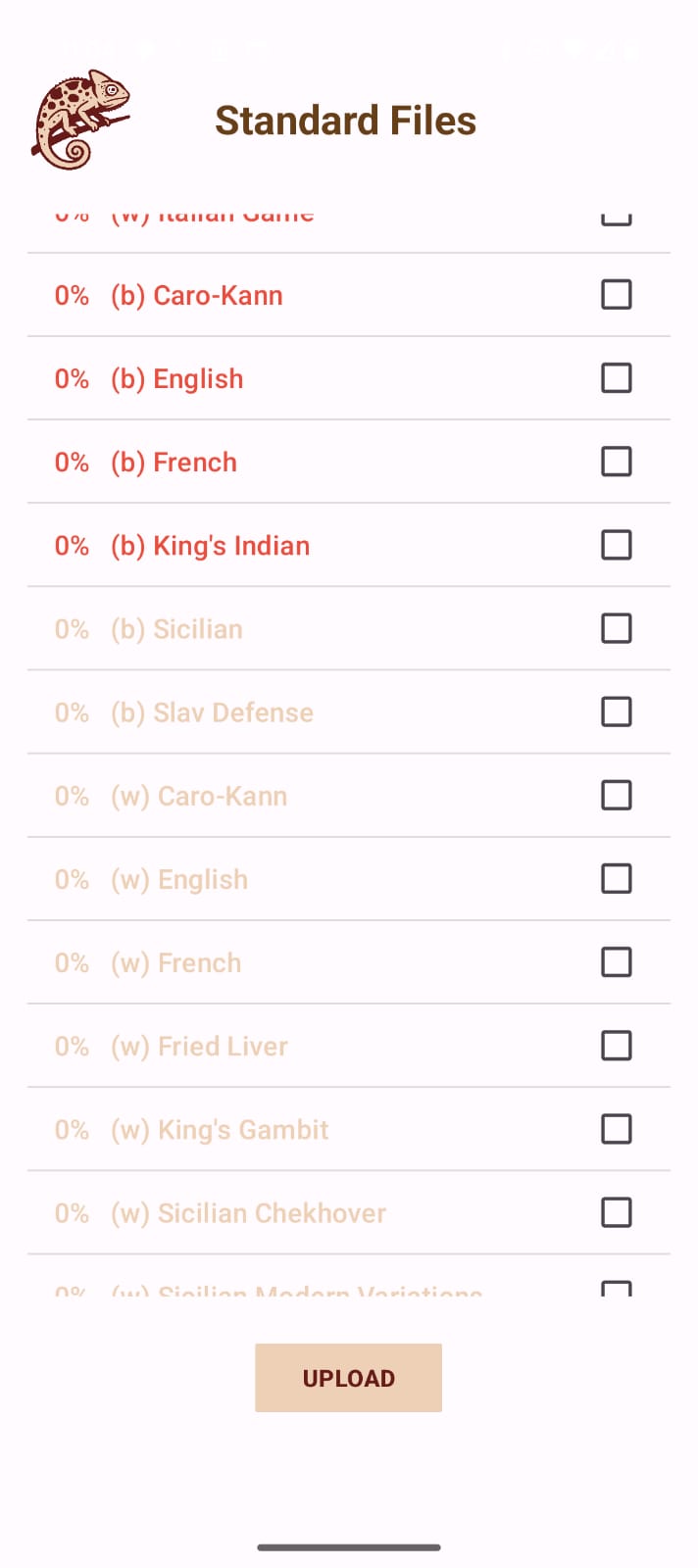Enable the (b) French checkbox
Viewport: 698px width, 1568px height.
pos(616,462)
